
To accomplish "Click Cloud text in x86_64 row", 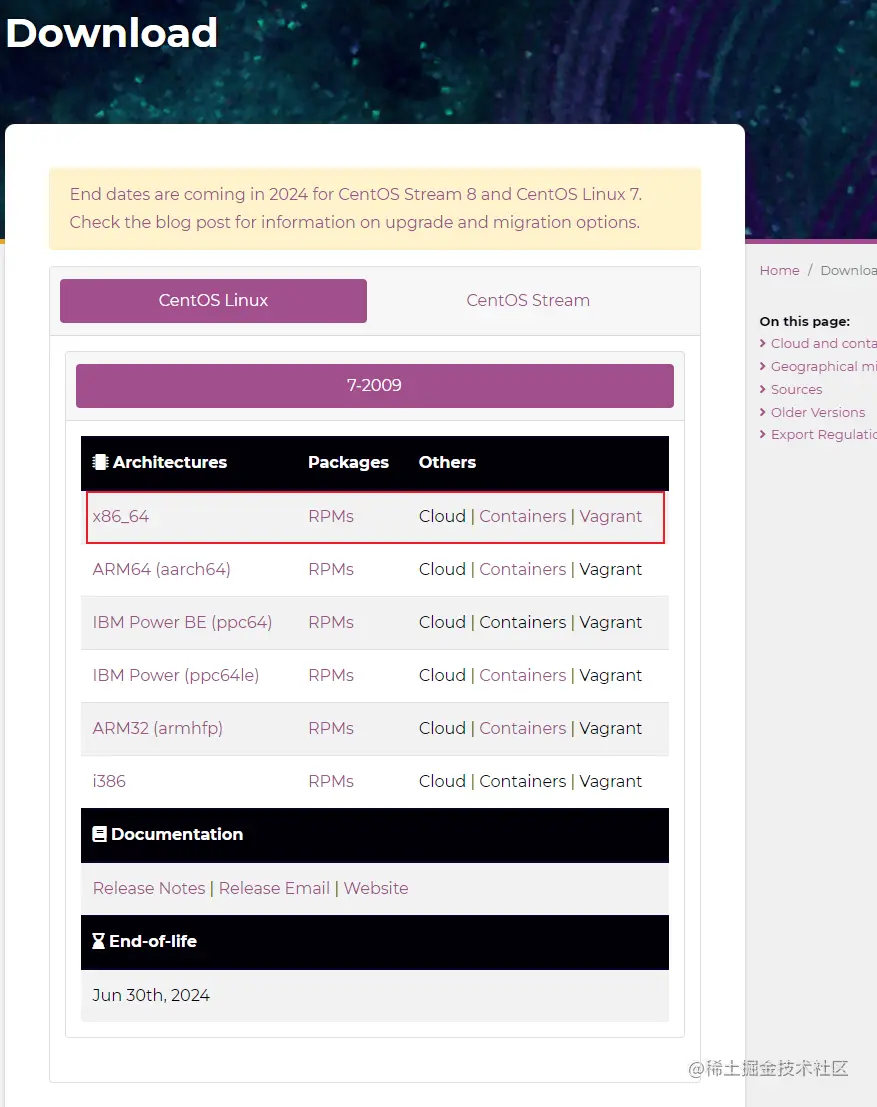I will point(442,517).
